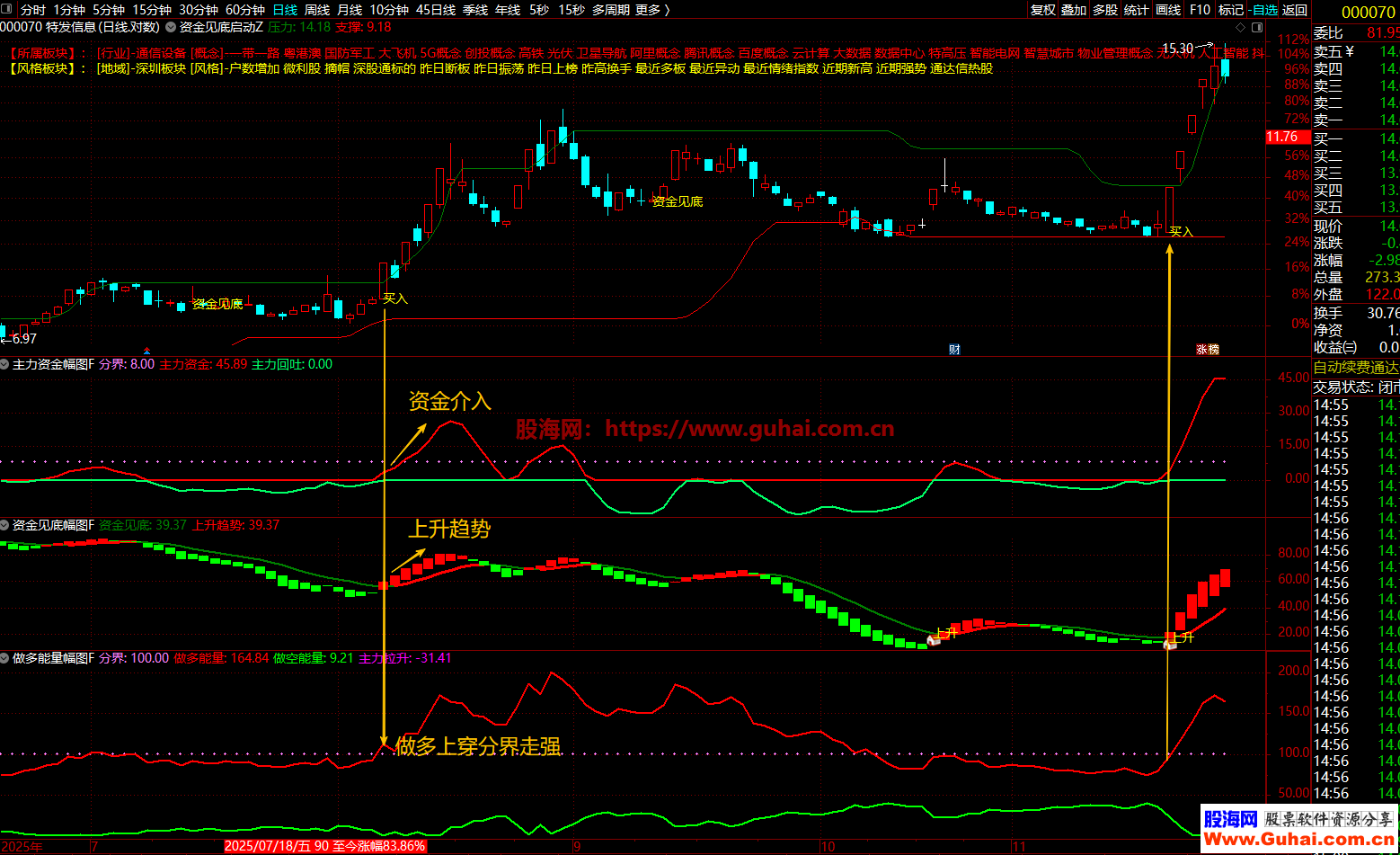Image resolution: width=1400 pixels, height=855 pixels.
Task: Open the F10 company info button
Action: pyautogui.click(x=1200, y=10)
